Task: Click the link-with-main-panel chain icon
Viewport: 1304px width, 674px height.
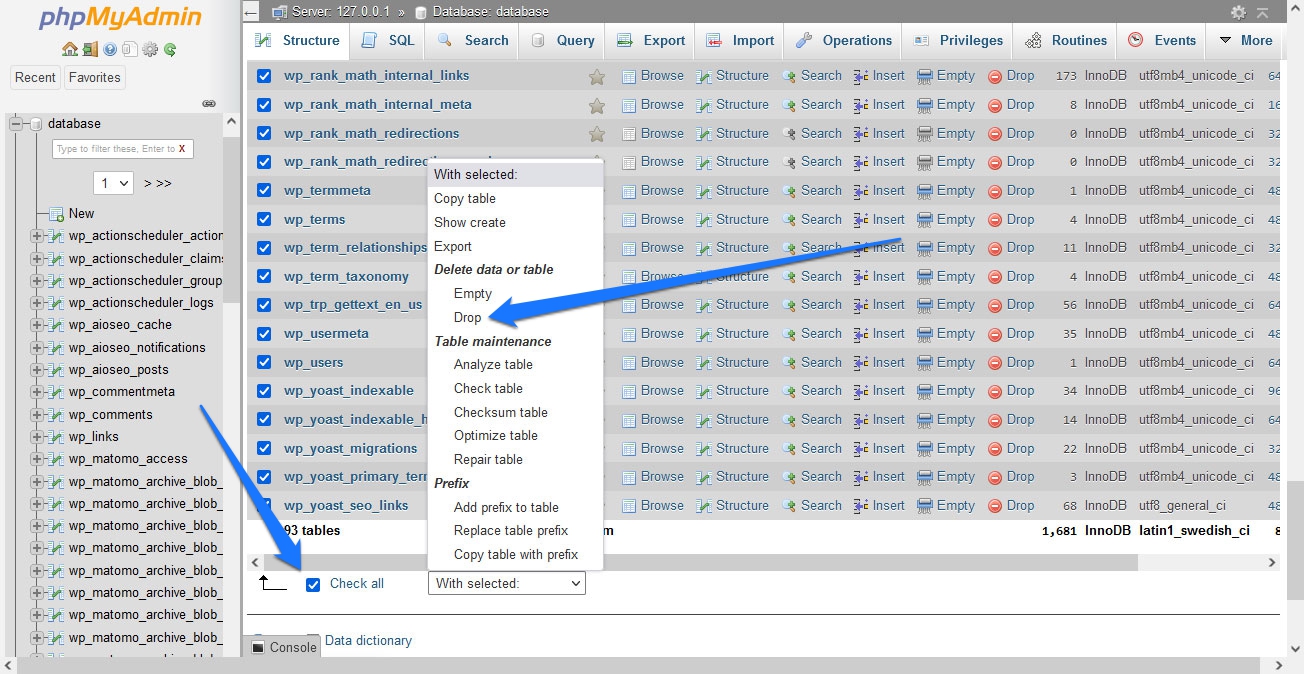Action: pos(209,103)
